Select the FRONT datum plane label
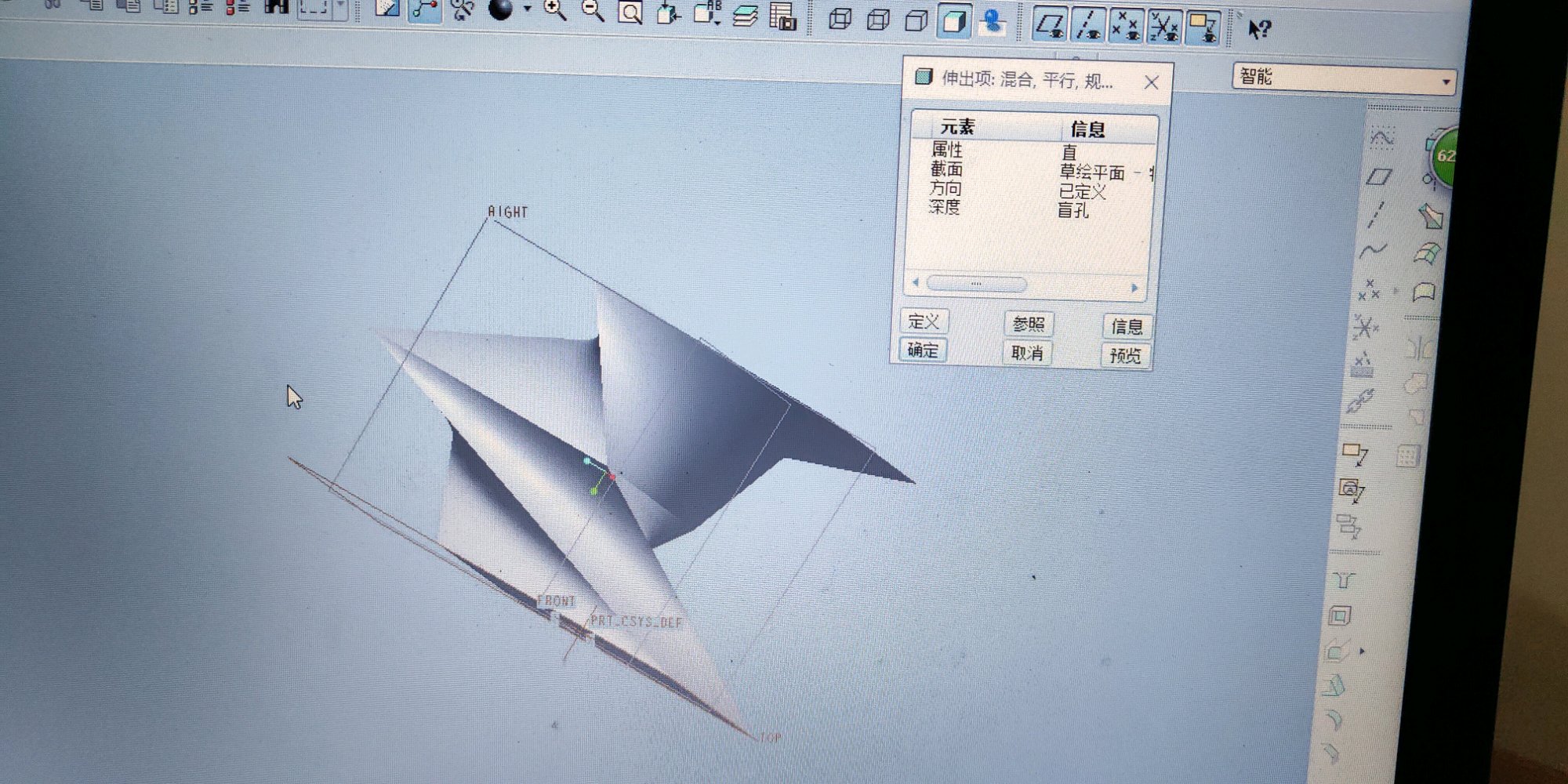 (557, 601)
